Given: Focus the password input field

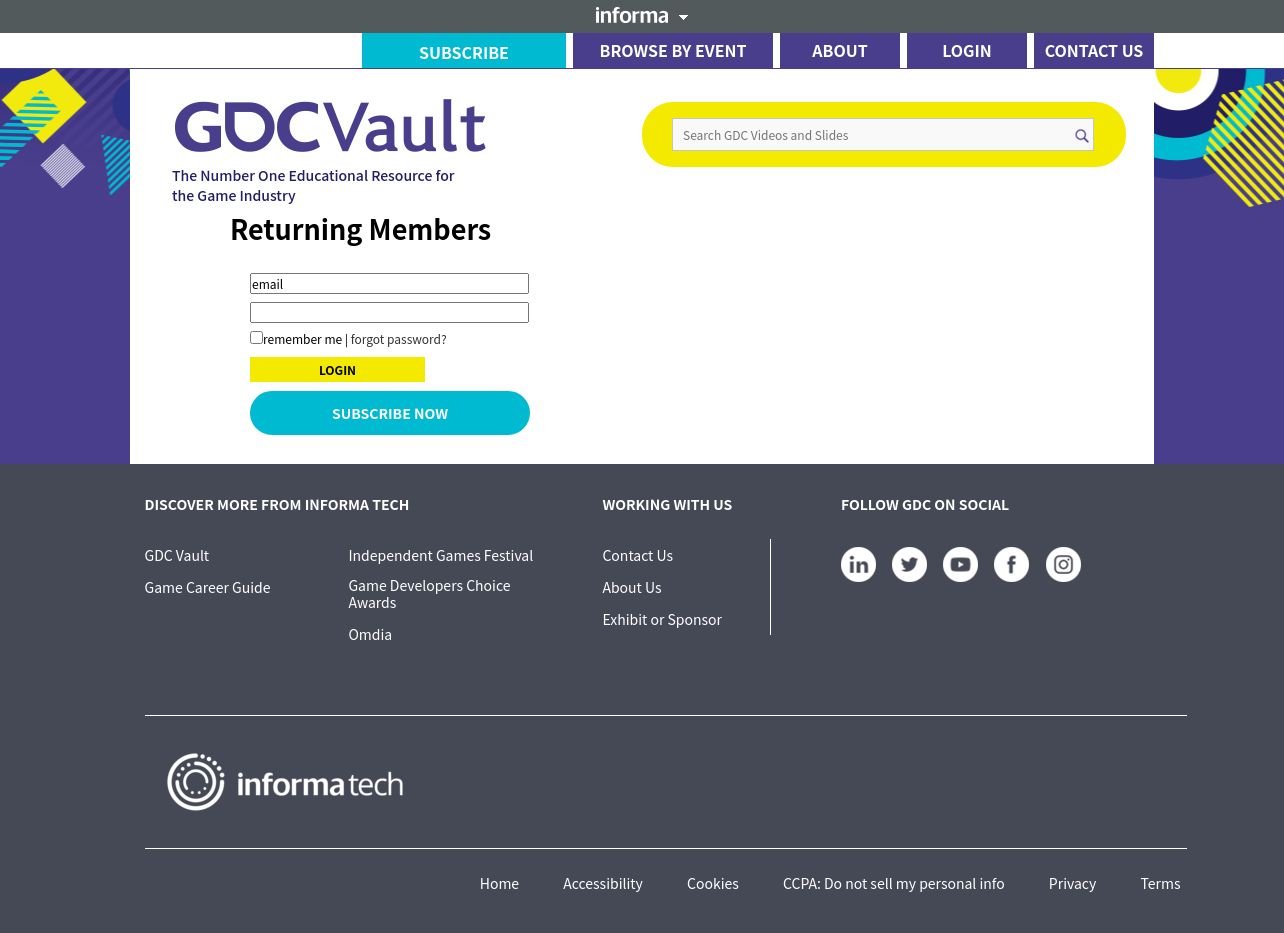Looking at the screenshot, I should (x=389, y=313).
